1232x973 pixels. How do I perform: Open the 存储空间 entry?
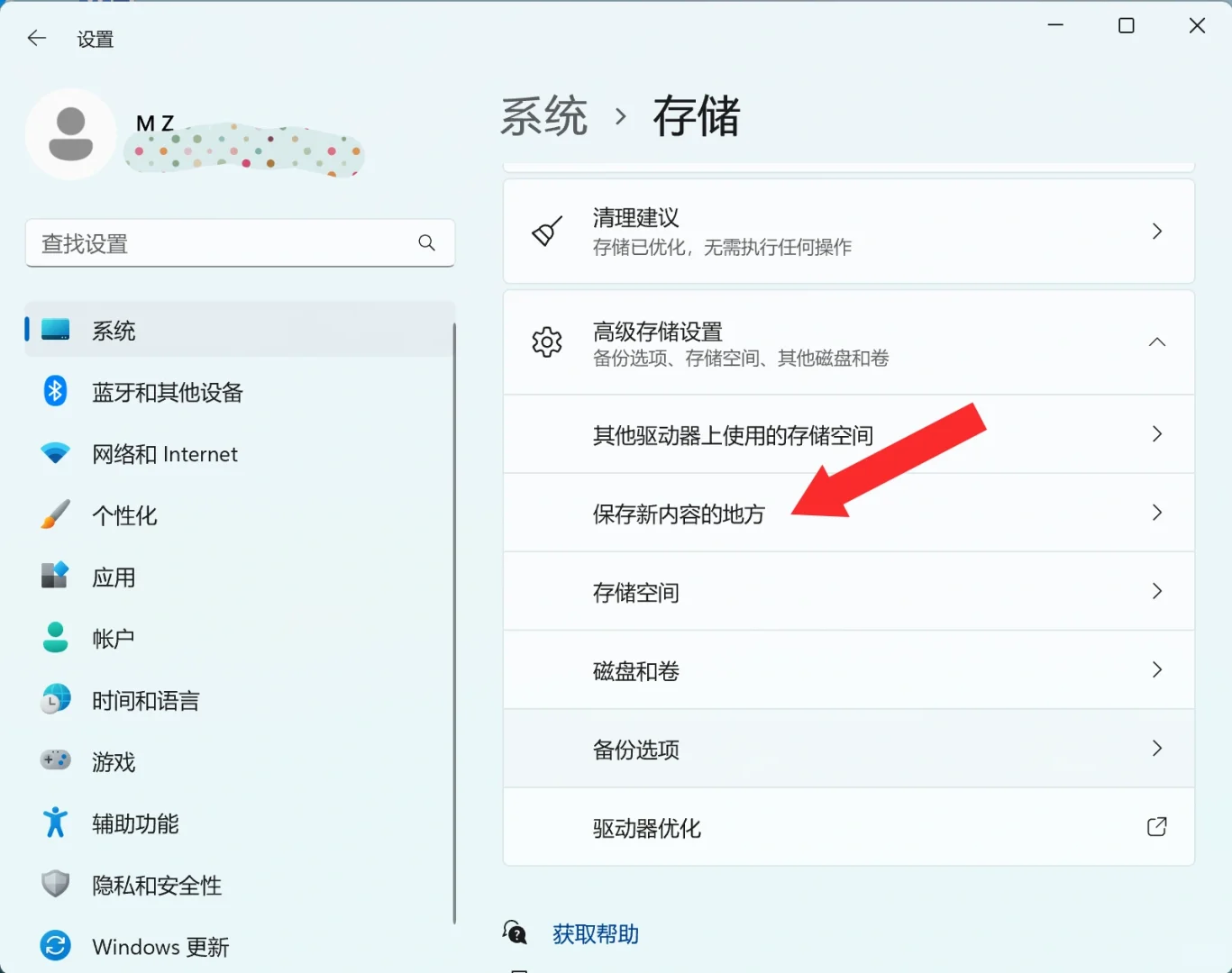[x=849, y=591]
